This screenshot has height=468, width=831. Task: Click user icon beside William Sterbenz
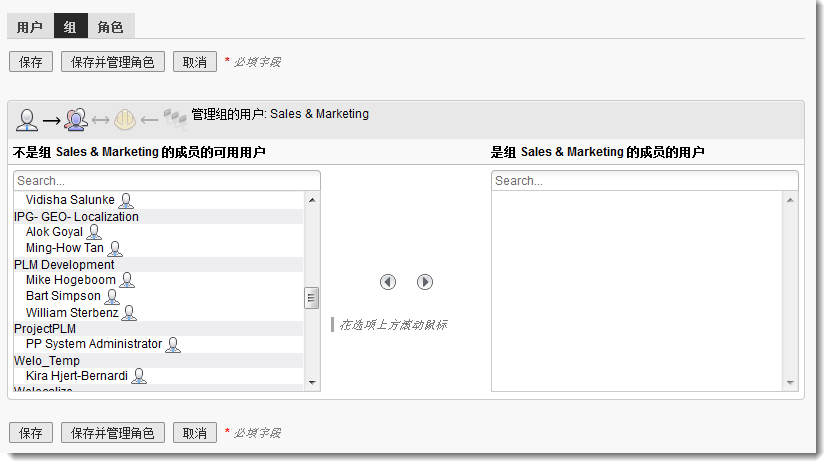[129, 313]
